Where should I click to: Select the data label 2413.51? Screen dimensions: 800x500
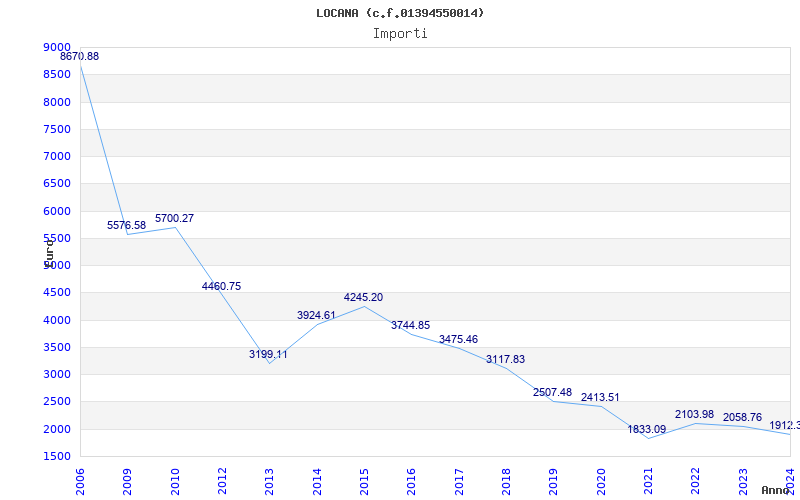tap(600, 397)
